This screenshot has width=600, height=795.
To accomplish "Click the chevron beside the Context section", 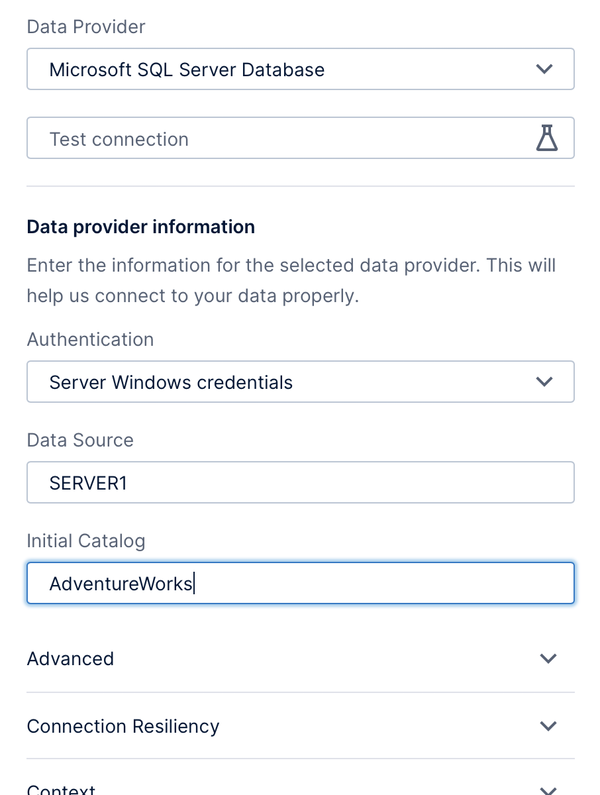I will click(x=548, y=790).
